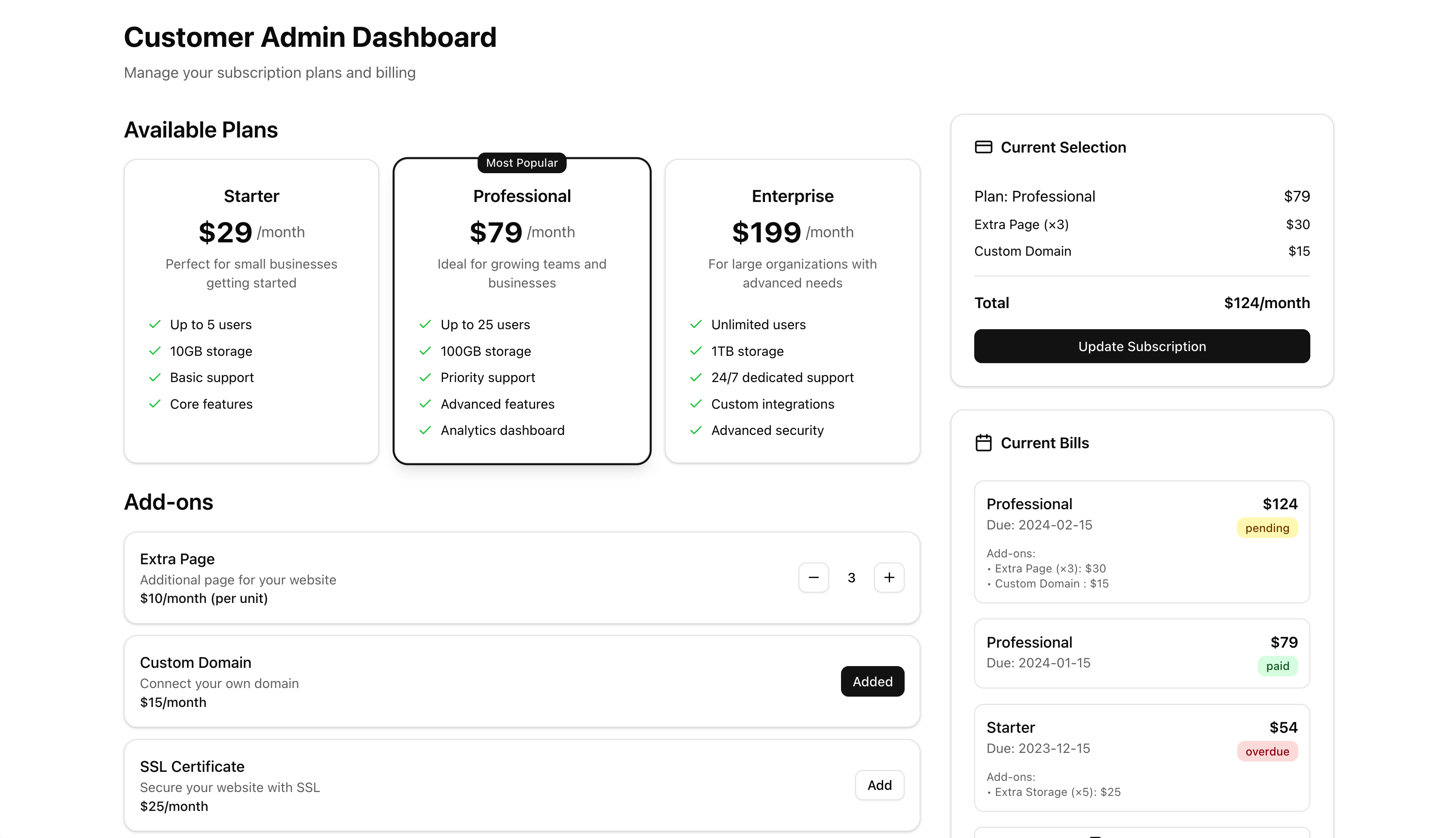
Task: Click the 'SSL Certificate' add-on title
Action: (x=192, y=767)
